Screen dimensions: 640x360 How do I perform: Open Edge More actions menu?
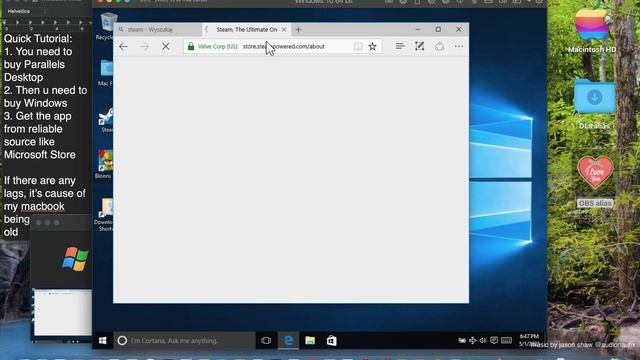click(459, 47)
